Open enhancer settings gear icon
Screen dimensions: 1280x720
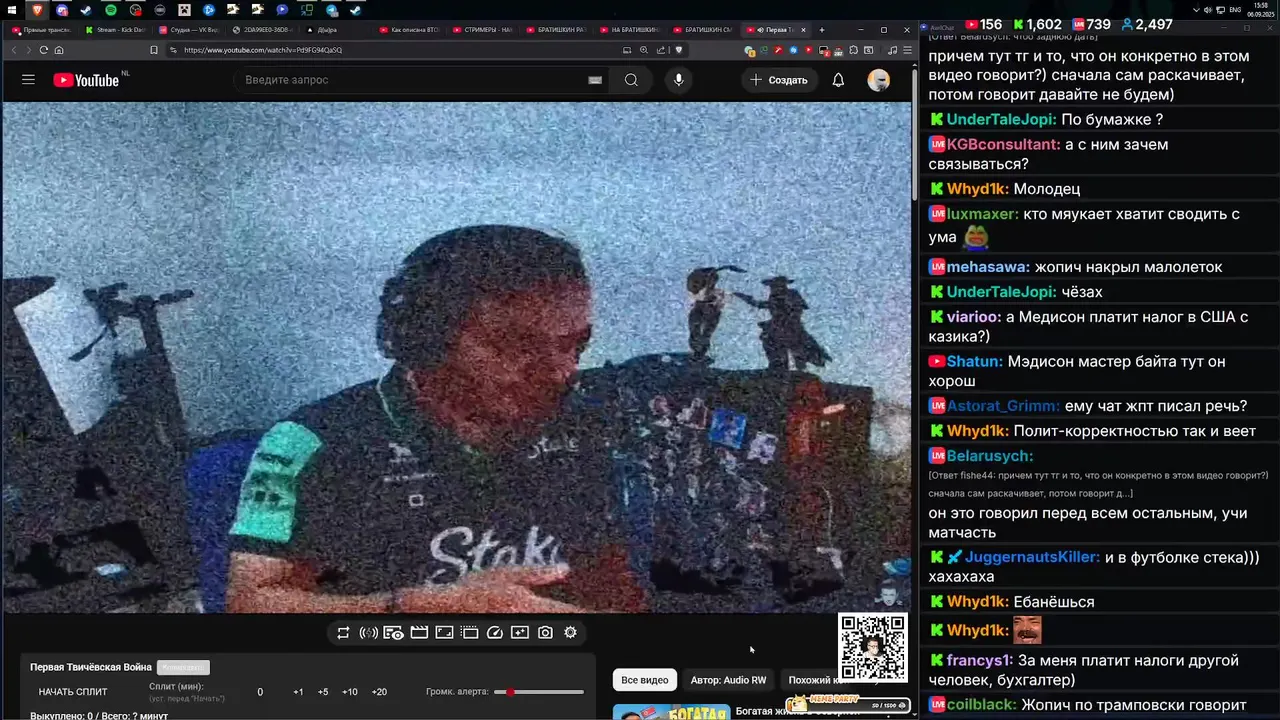pos(570,633)
